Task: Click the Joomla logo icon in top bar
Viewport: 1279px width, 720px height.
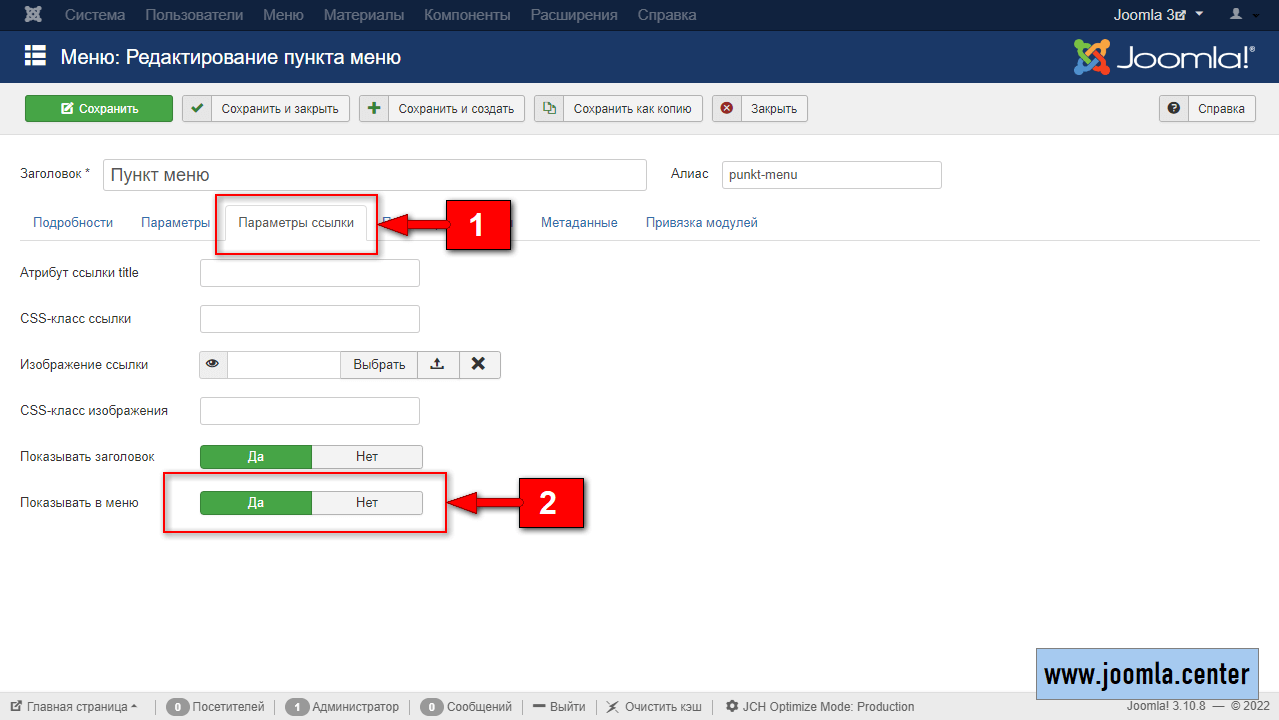Action: (x=33, y=15)
